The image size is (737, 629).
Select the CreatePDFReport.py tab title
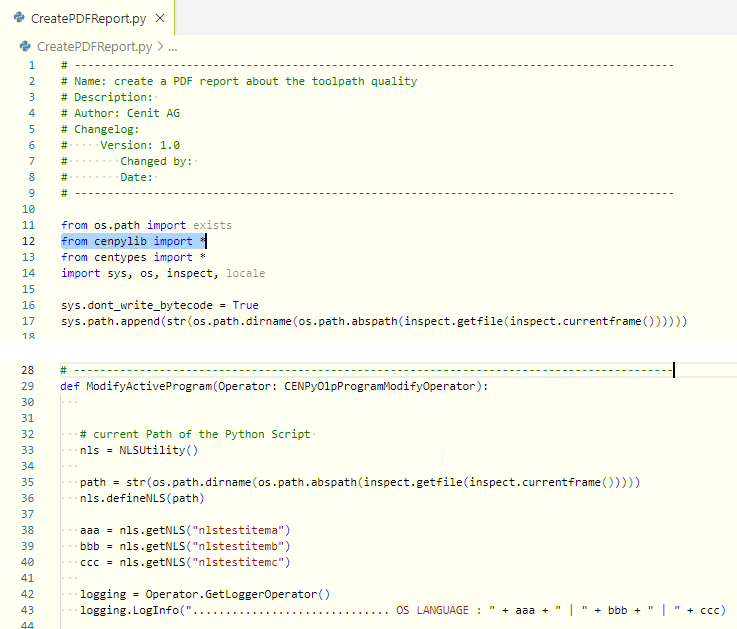(x=88, y=18)
